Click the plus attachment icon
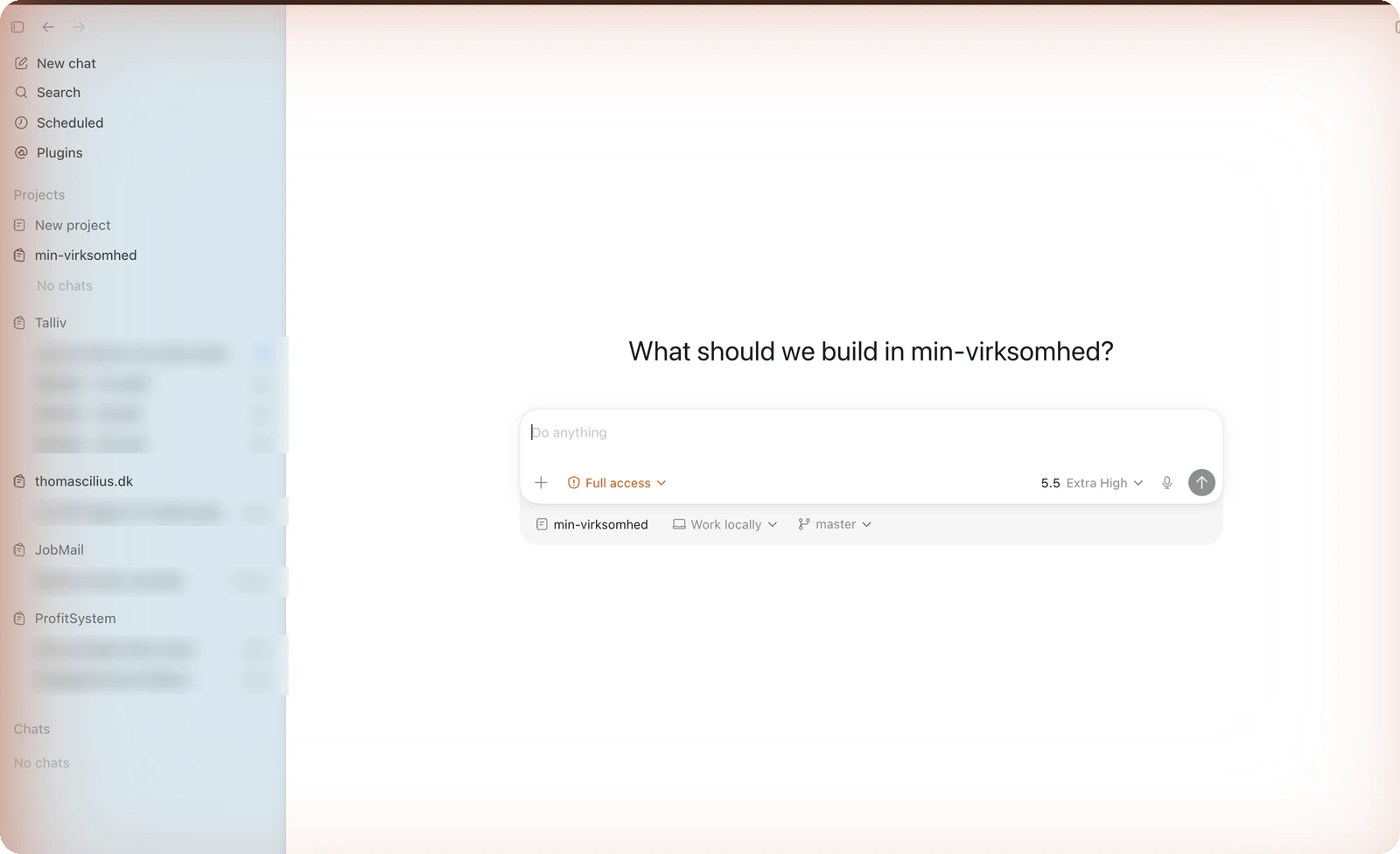1400x854 pixels. coord(541,483)
